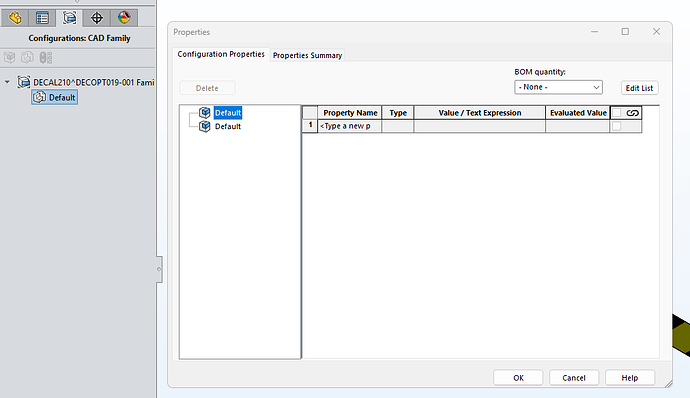Click the panel splitter collapse handle
This screenshot has width=690, height=398.
tap(159, 269)
